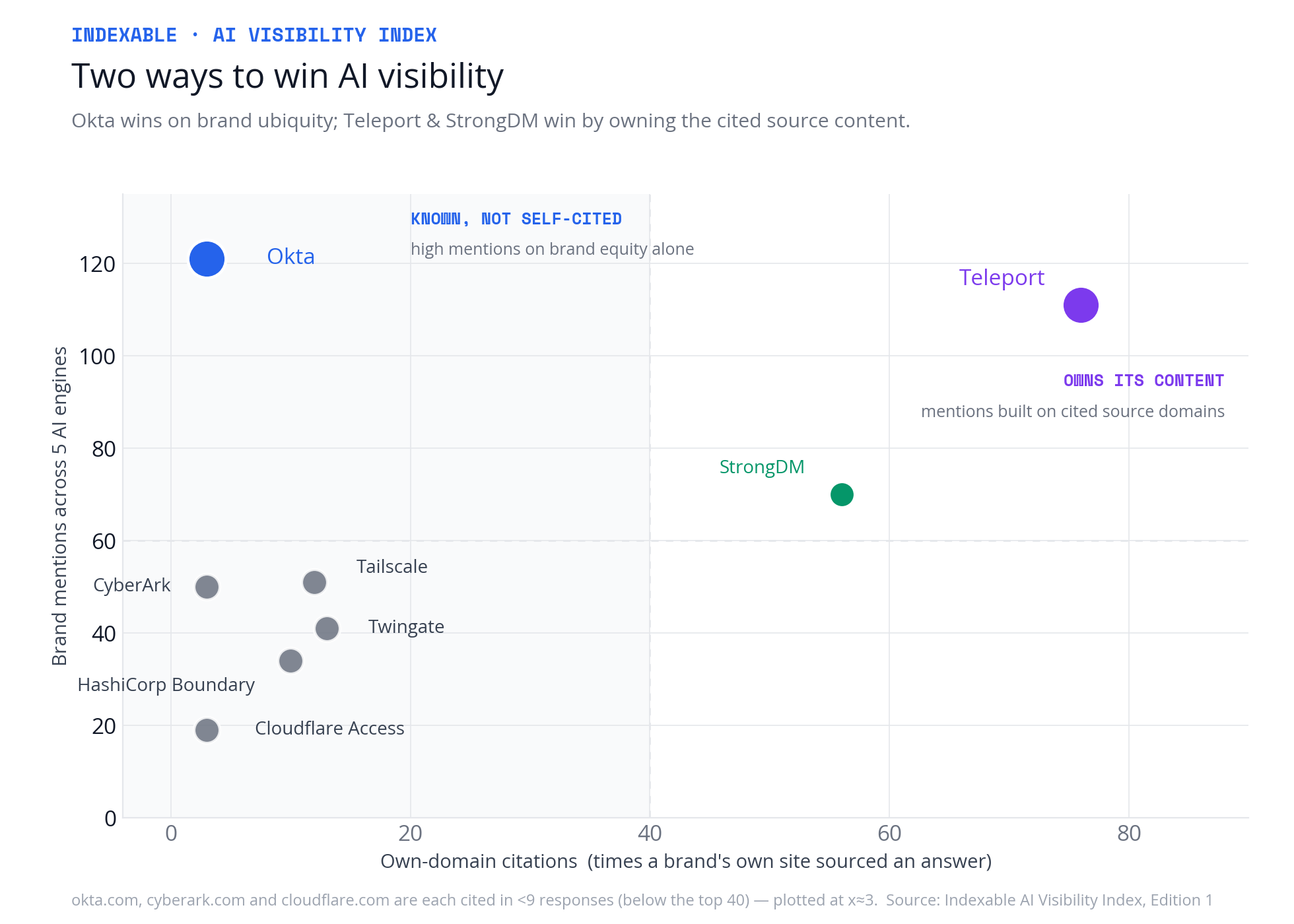Click the "40" tick on the x-axis
Image resolution: width=1294 pixels, height=924 pixels.
click(x=650, y=834)
